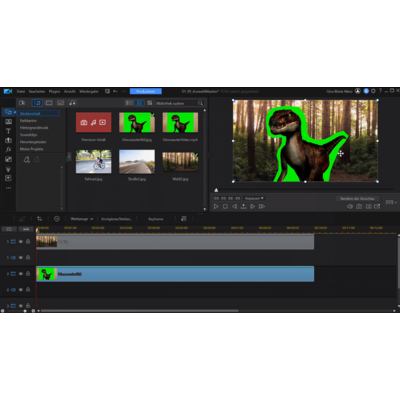Open the Datei menu
Image resolution: width=400 pixels, height=400 pixels.
point(21,91)
